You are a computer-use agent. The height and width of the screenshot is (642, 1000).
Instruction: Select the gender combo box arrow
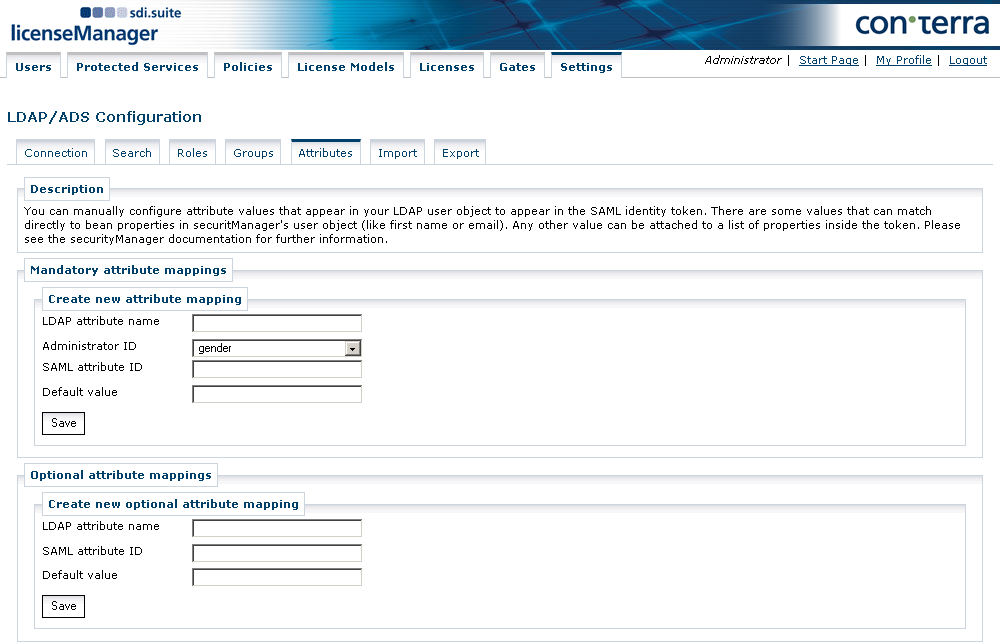coord(354,347)
